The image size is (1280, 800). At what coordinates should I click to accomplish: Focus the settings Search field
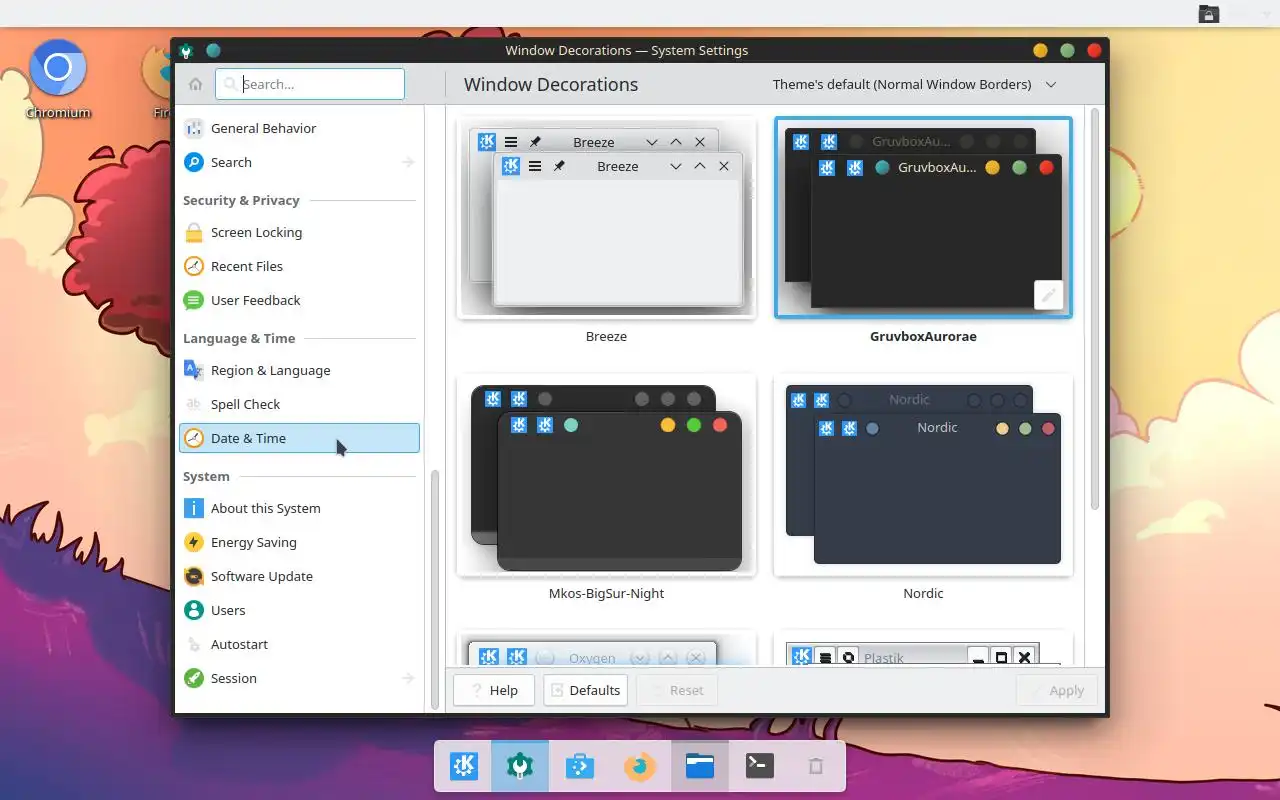[310, 84]
